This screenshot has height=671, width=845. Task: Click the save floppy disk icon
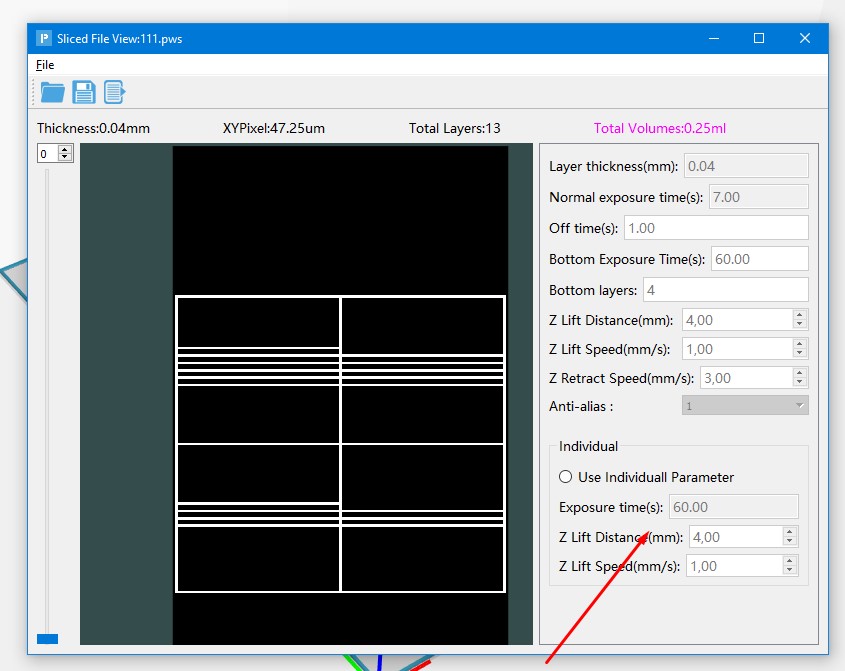pos(84,93)
